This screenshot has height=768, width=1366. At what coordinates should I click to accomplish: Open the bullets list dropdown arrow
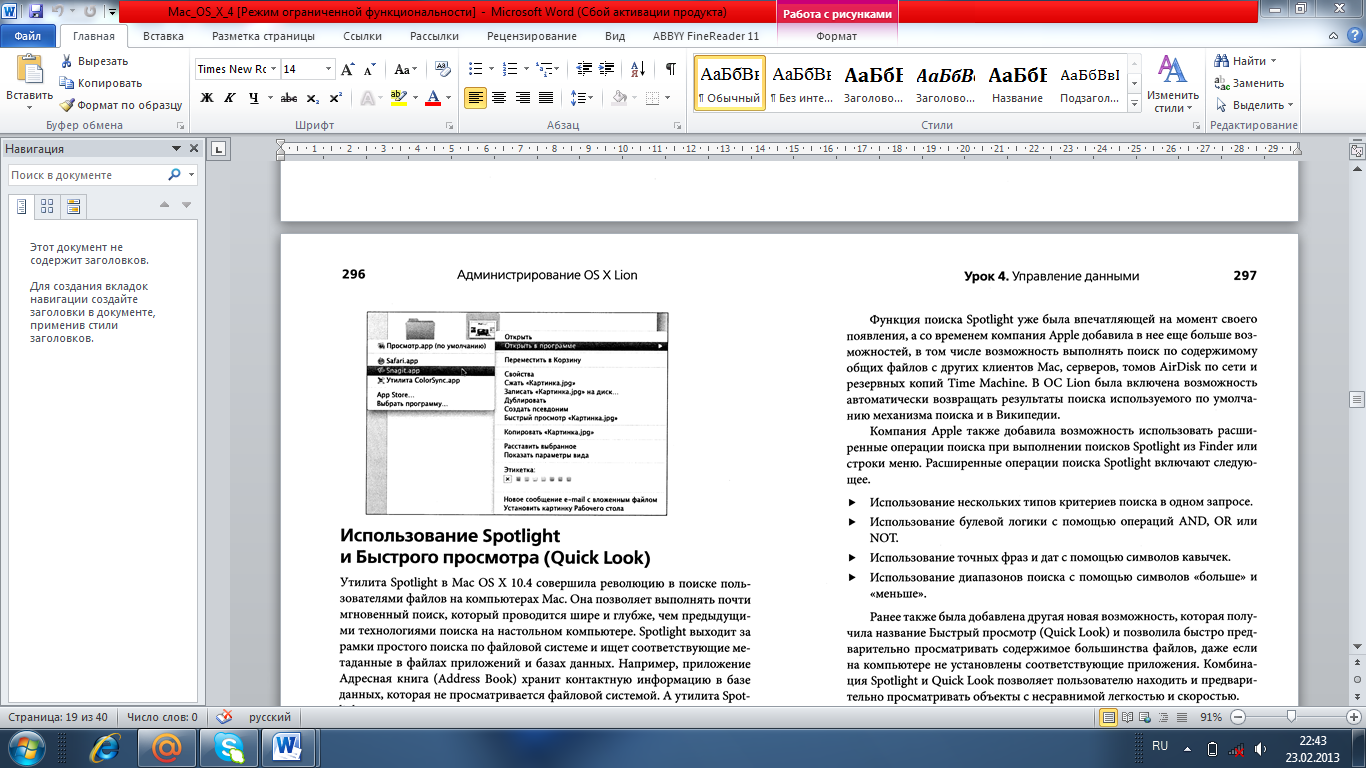tap(491, 69)
